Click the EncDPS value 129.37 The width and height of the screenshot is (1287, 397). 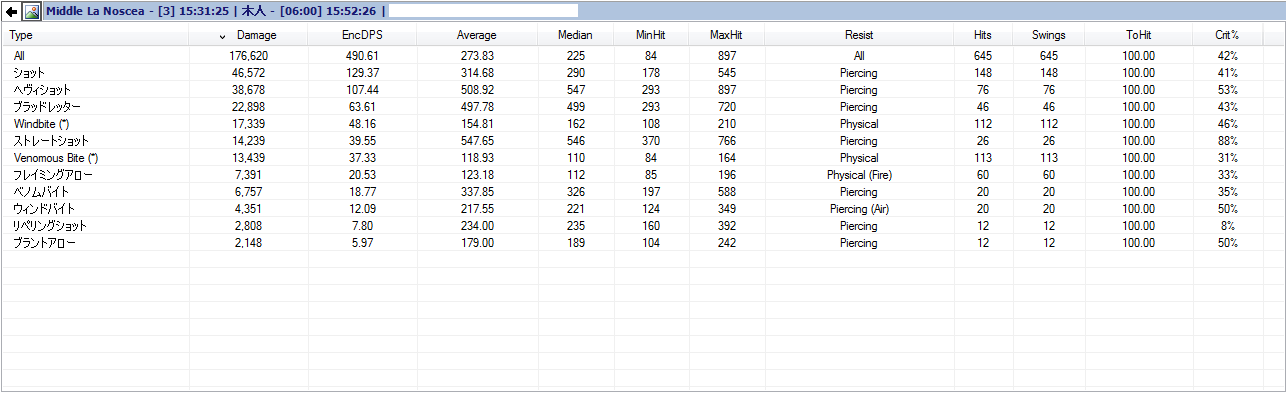(361, 73)
